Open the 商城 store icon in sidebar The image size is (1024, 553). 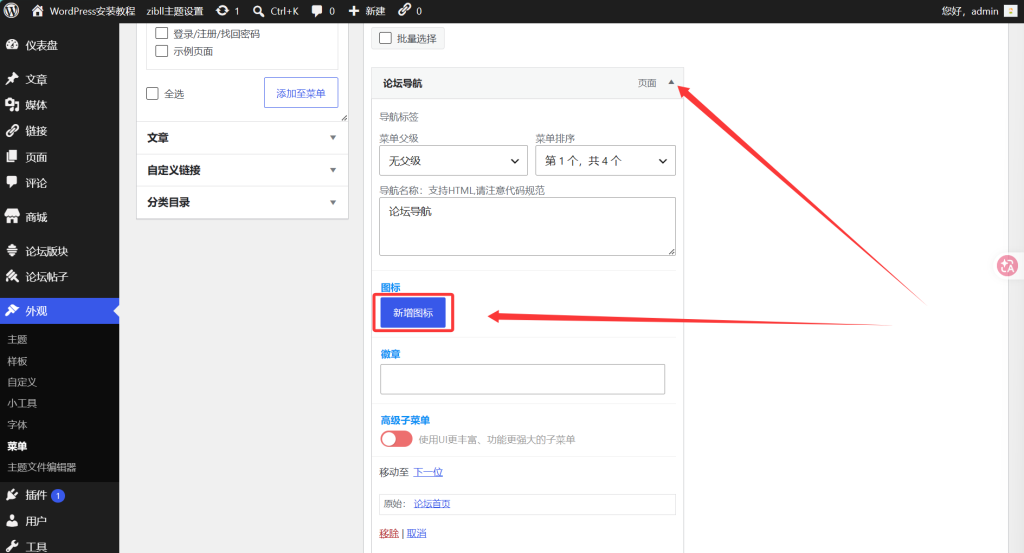pos(12,217)
